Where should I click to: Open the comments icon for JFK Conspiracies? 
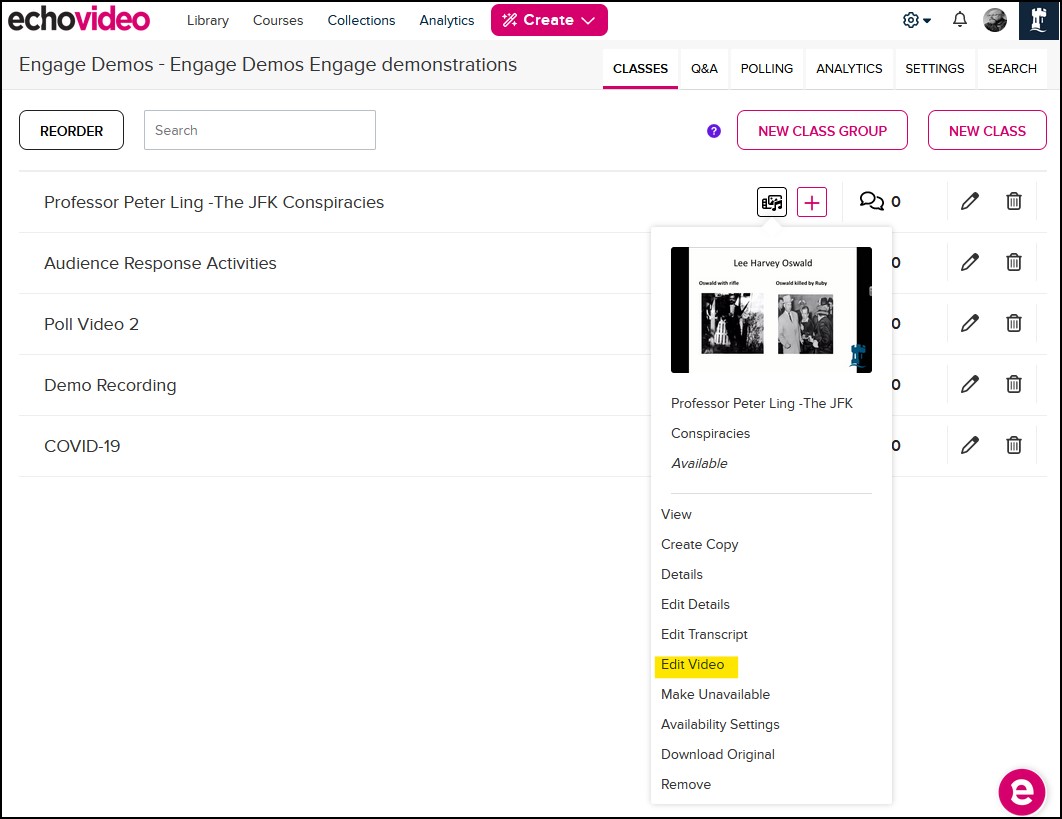pos(872,202)
